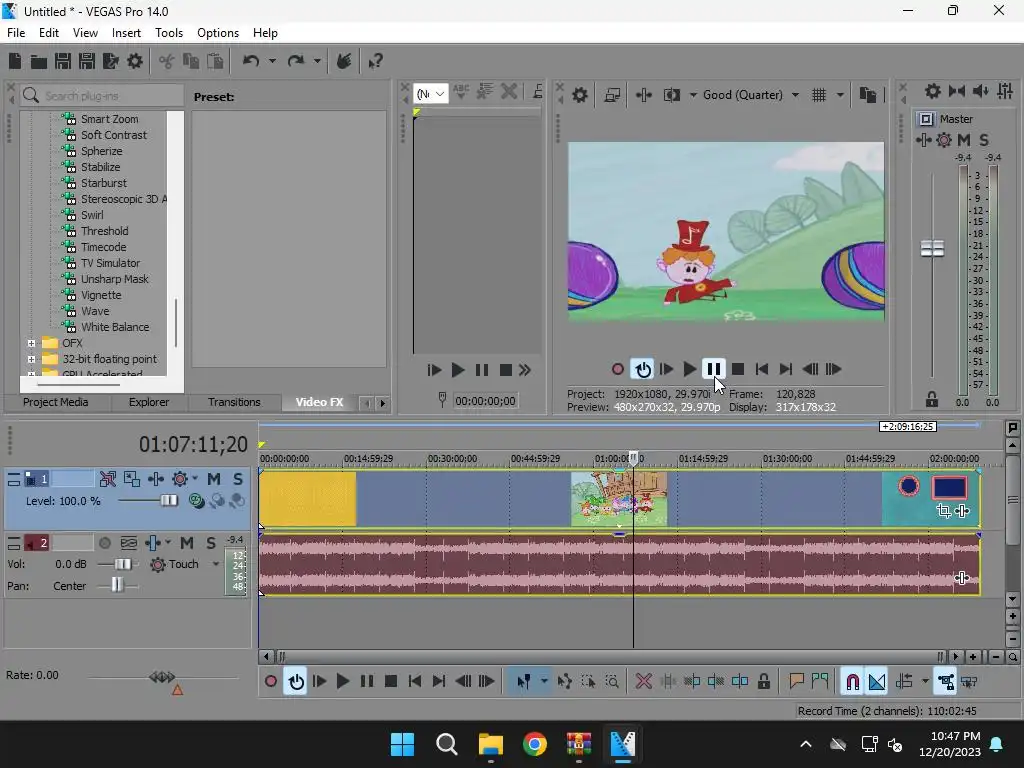Insert a marker on the timeline
This screenshot has width=1024, height=768.
pyautogui.click(x=796, y=682)
